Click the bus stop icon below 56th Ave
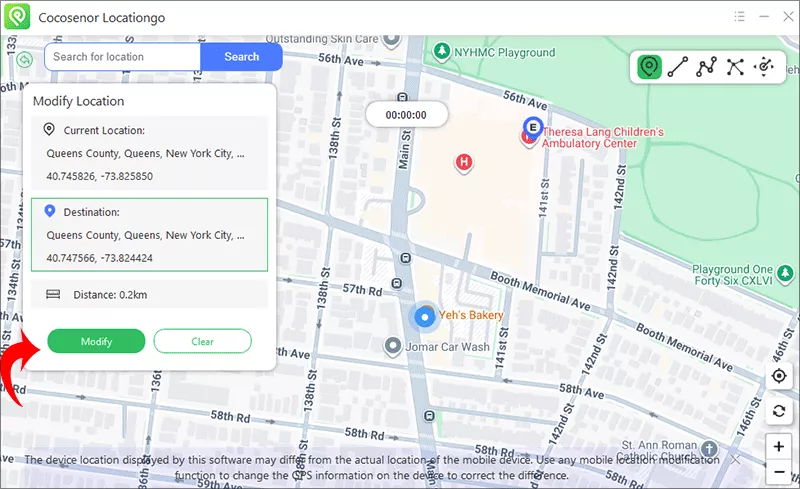800x489 pixels. coord(403,97)
